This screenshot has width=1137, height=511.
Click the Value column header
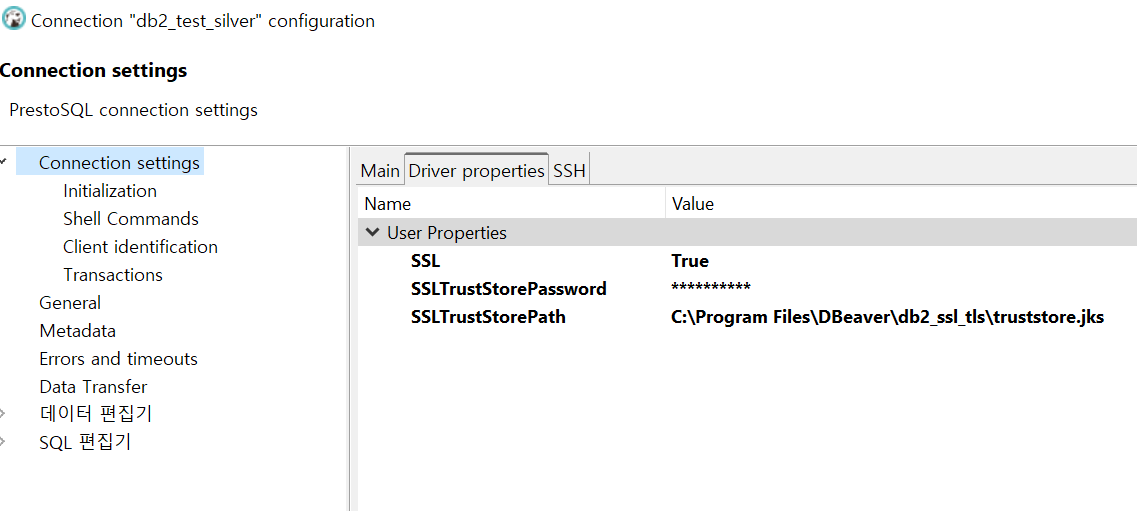(x=901, y=204)
